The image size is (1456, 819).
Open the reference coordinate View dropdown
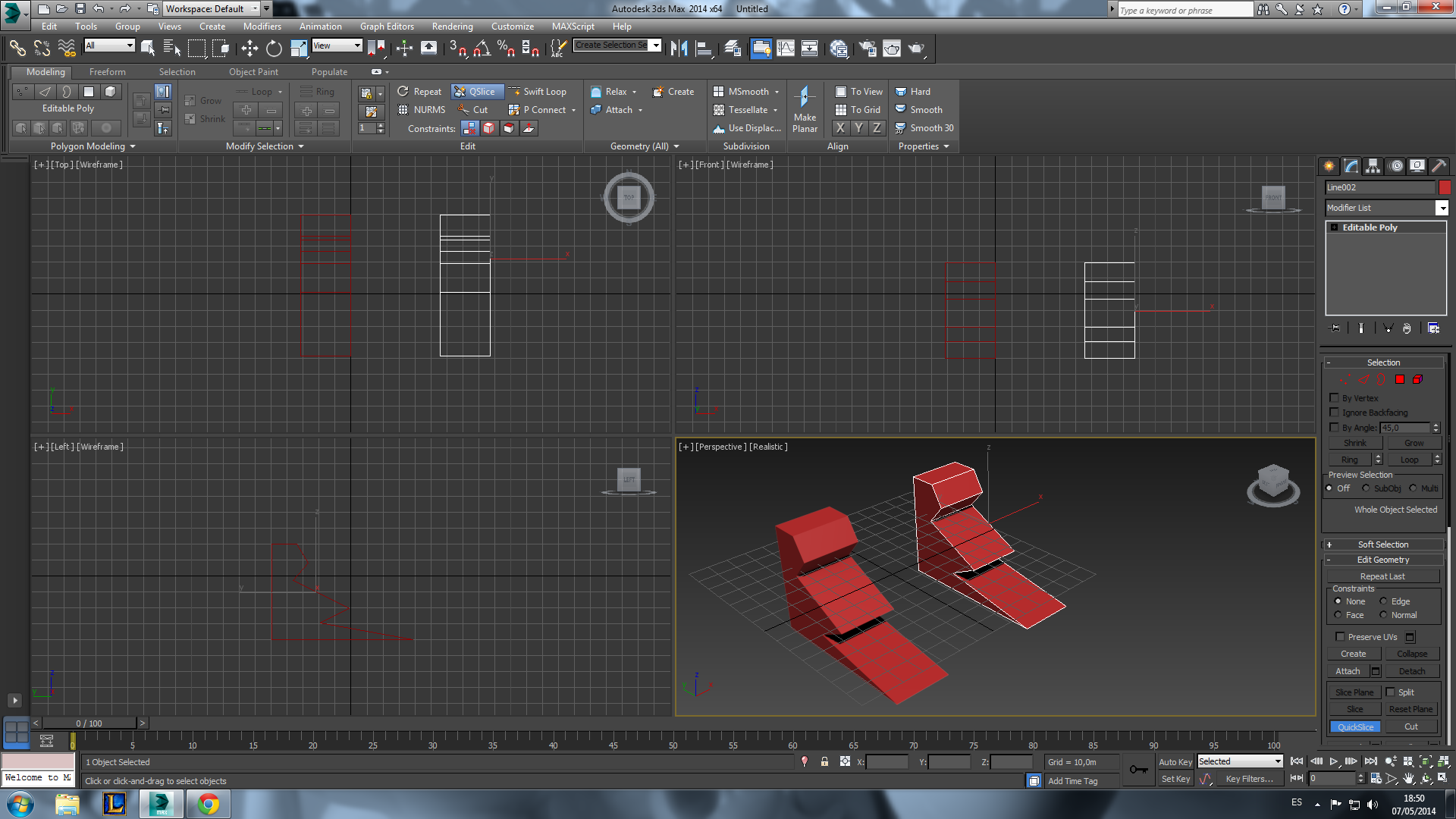[x=337, y=45]
